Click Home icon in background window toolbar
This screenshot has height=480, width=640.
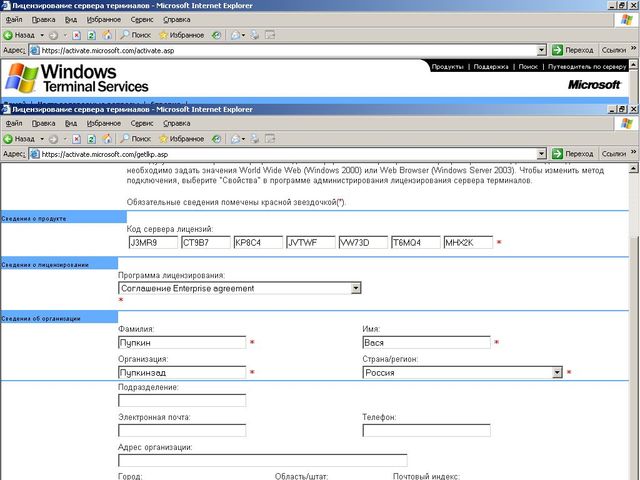[x=107, y=35]
